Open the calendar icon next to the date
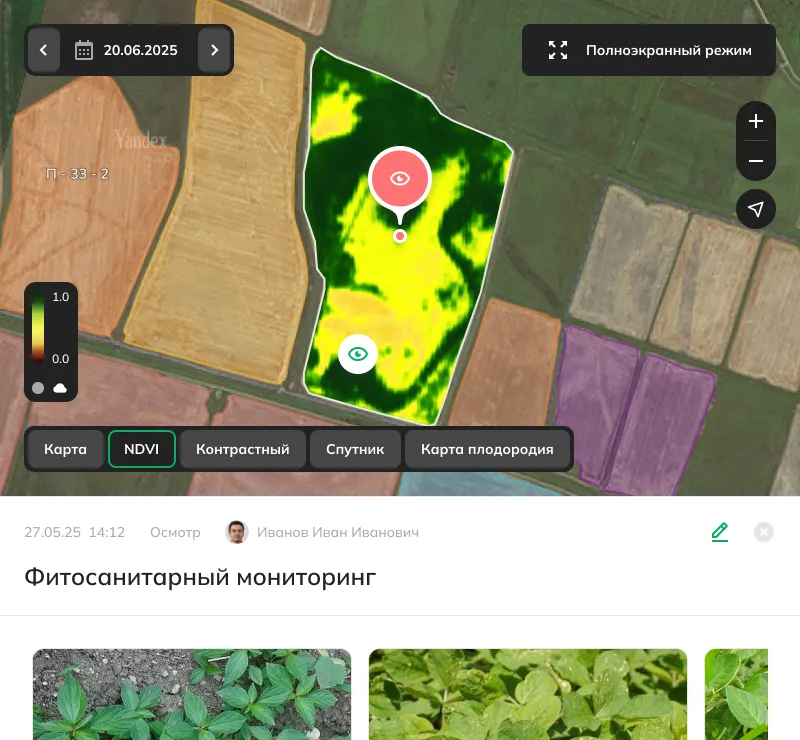800x740 pixels. tap(85, 50)
